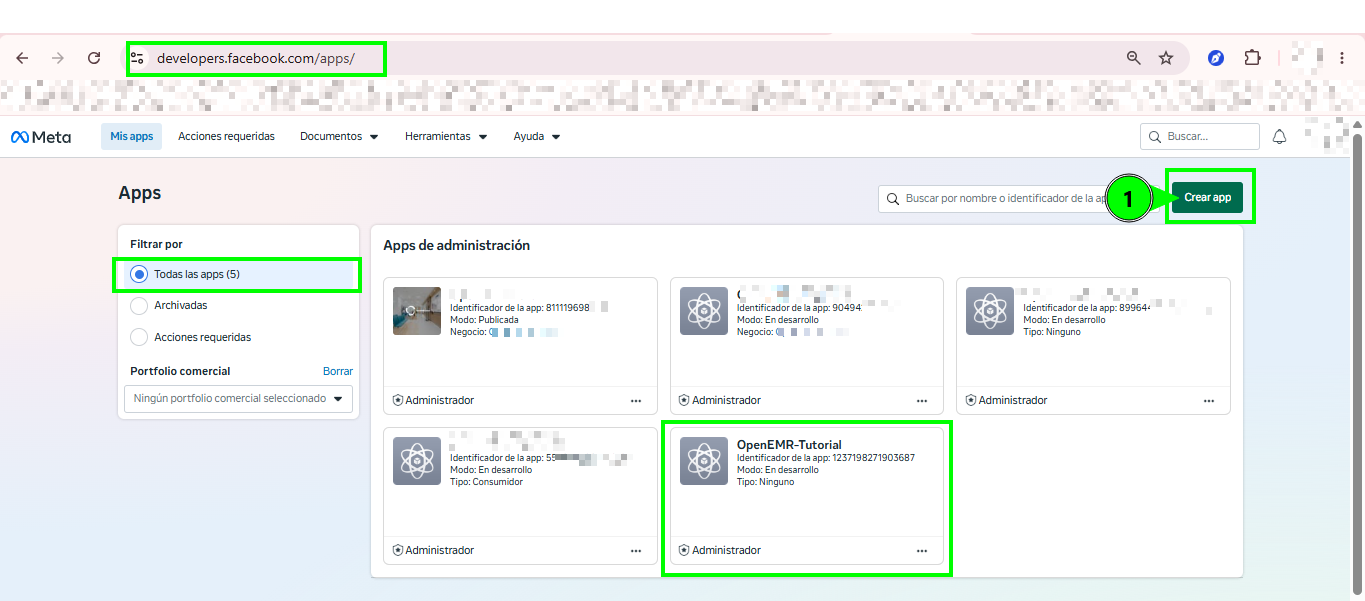
Task: Bookmark this page with the star icon
Action: point(1166,58)
